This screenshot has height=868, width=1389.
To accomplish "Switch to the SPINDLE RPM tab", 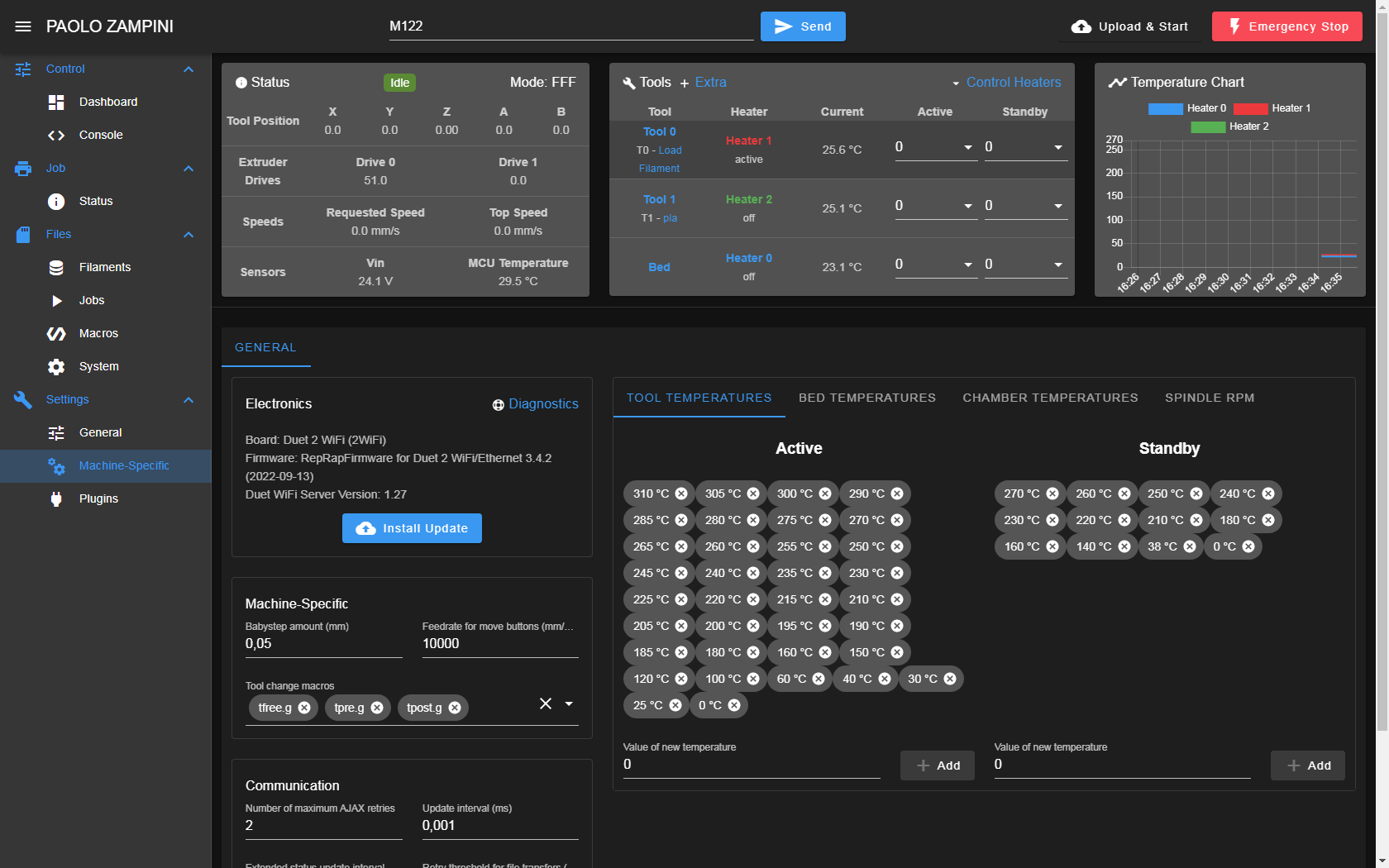I will point(1210,398).
